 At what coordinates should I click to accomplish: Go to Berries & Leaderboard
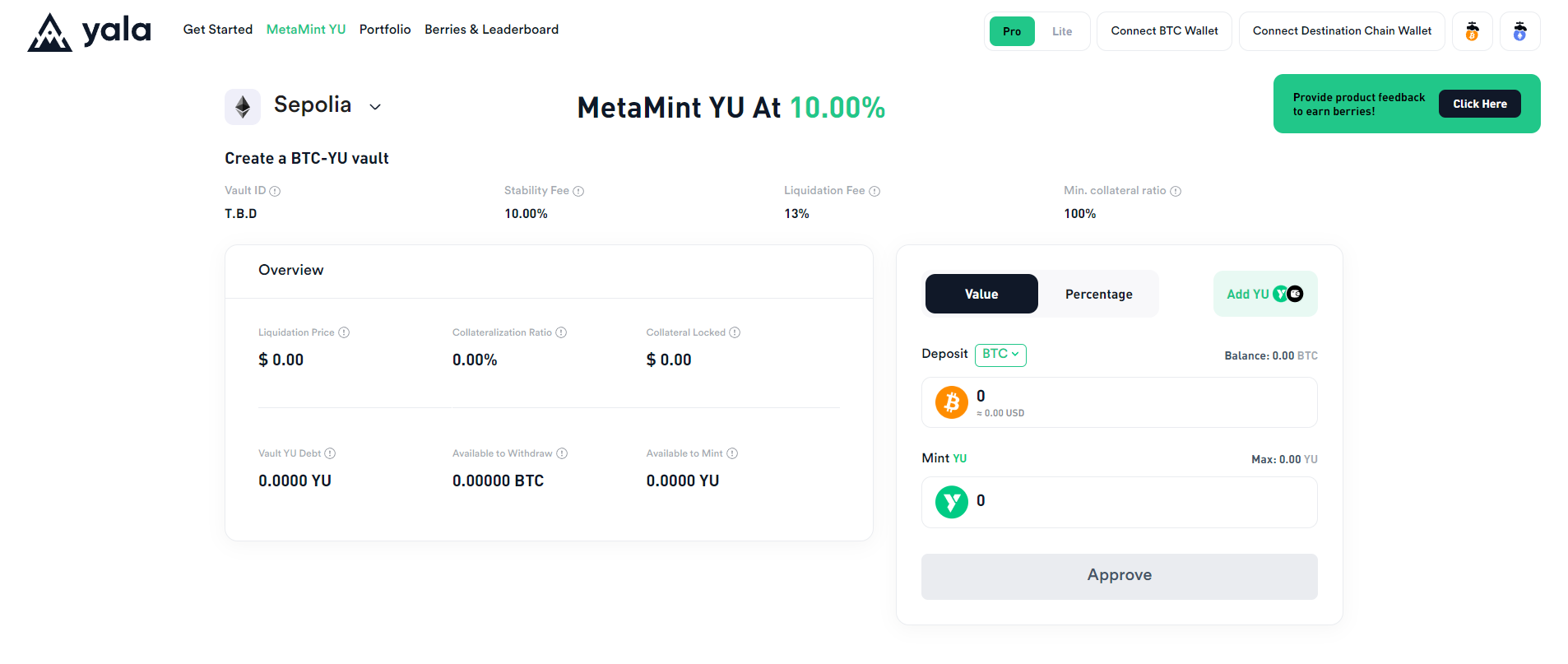(x=491, y=30)
